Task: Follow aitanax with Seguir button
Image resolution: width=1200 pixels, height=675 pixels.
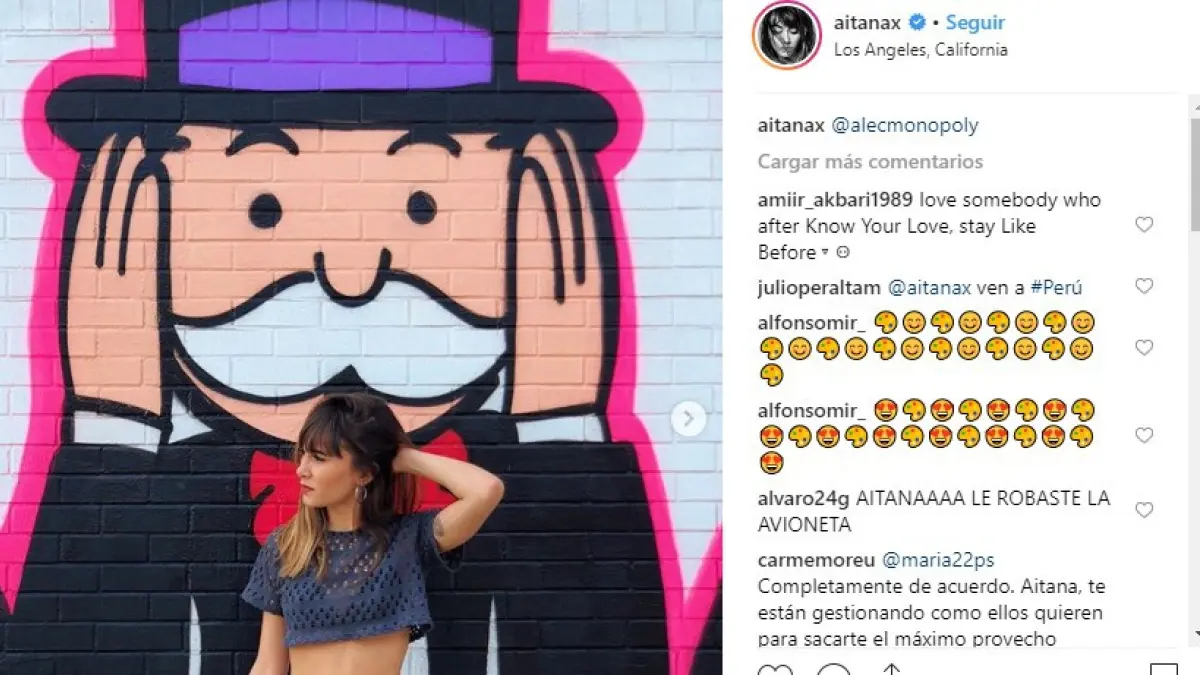Action: coord(975,23)
